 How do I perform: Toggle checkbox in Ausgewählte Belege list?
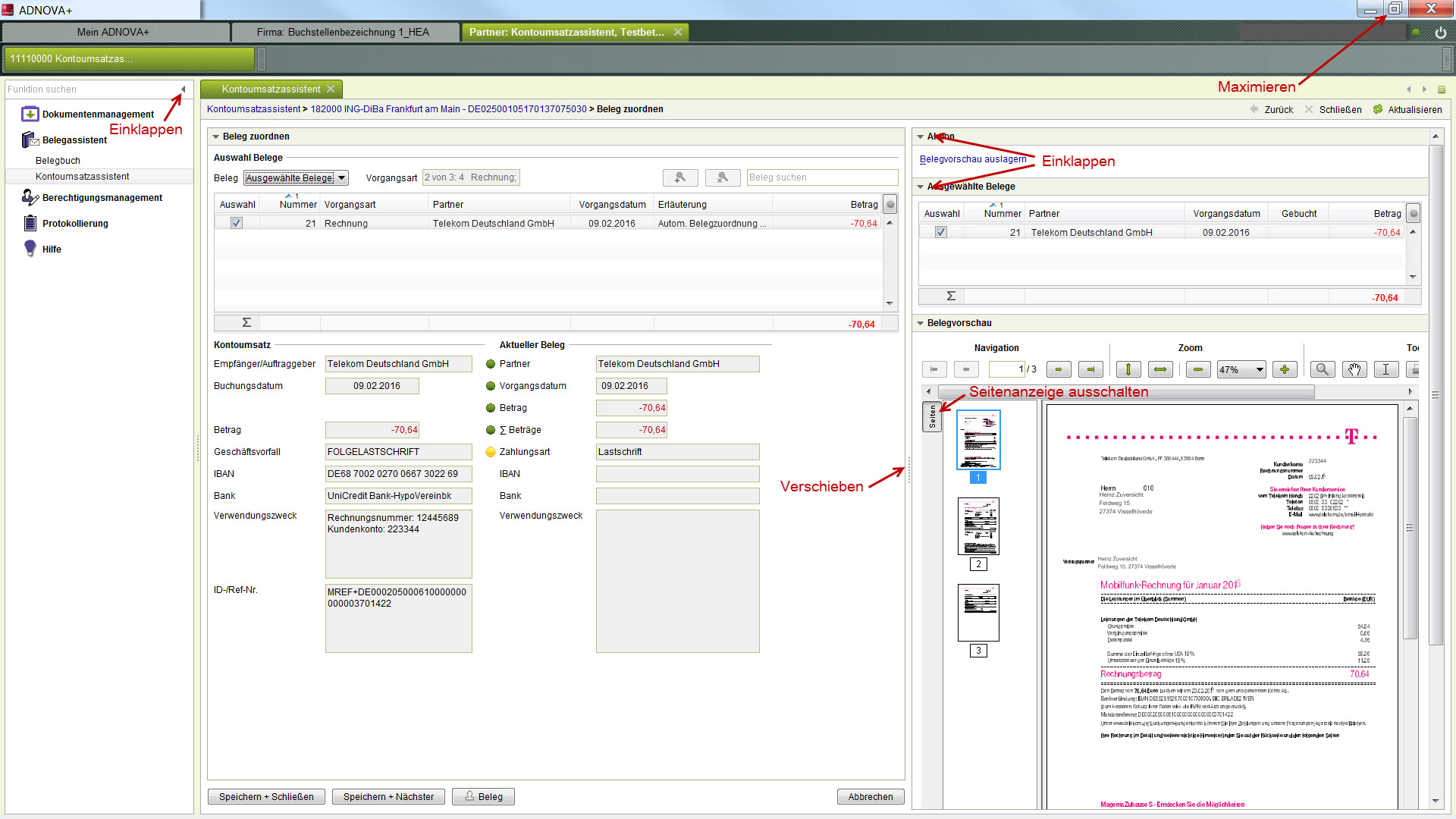(941, 232)
